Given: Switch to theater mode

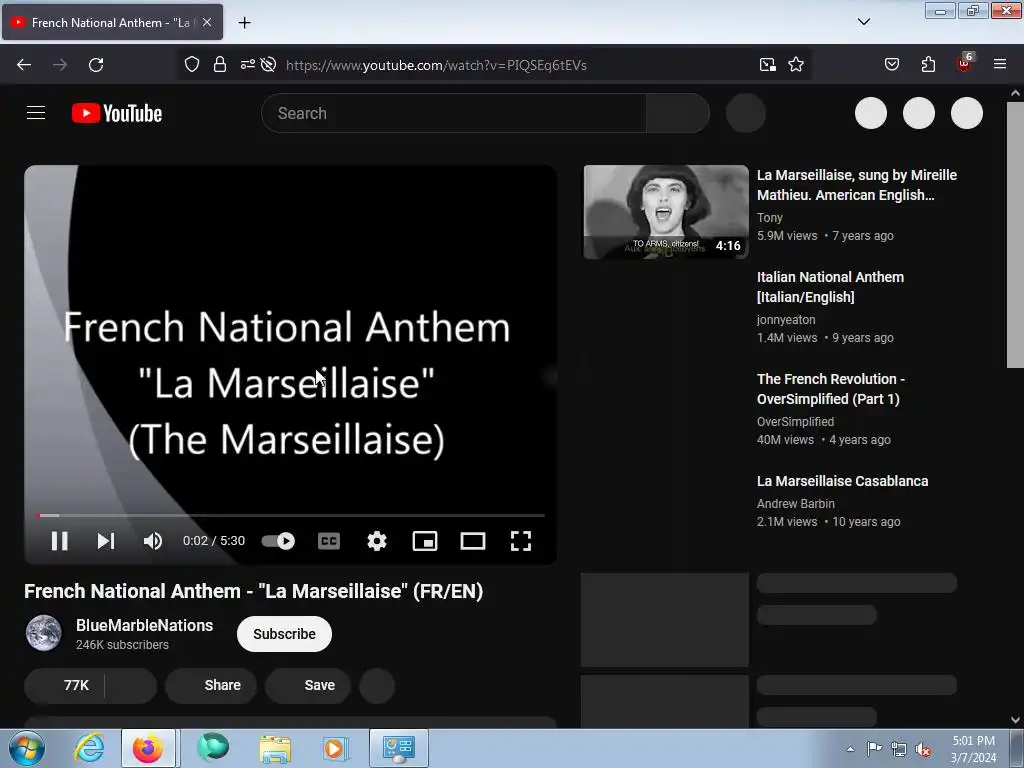Looking at the screenshot, I should coord(473,541).
